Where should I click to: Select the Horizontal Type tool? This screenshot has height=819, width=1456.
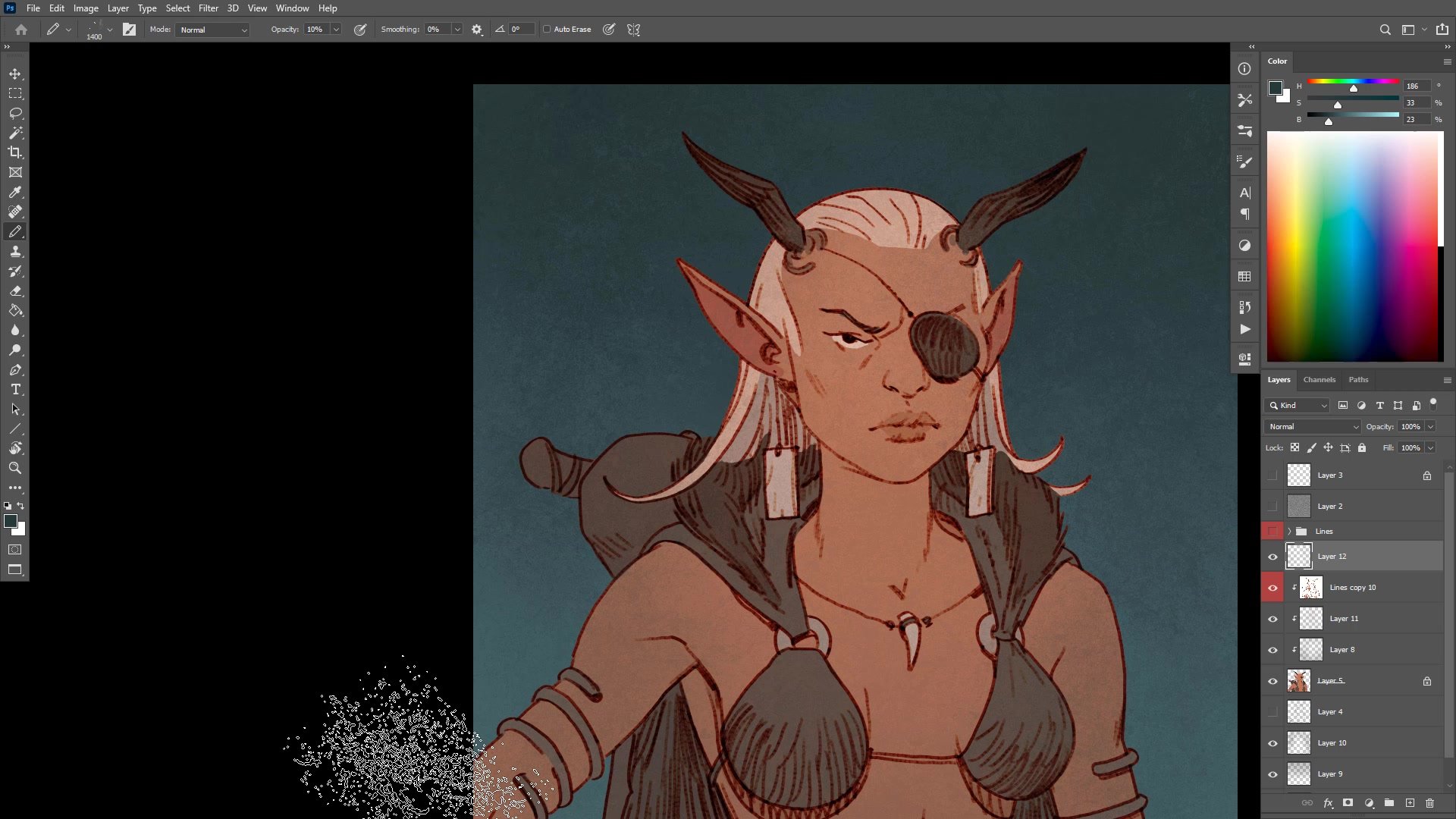tap(15, 389)
